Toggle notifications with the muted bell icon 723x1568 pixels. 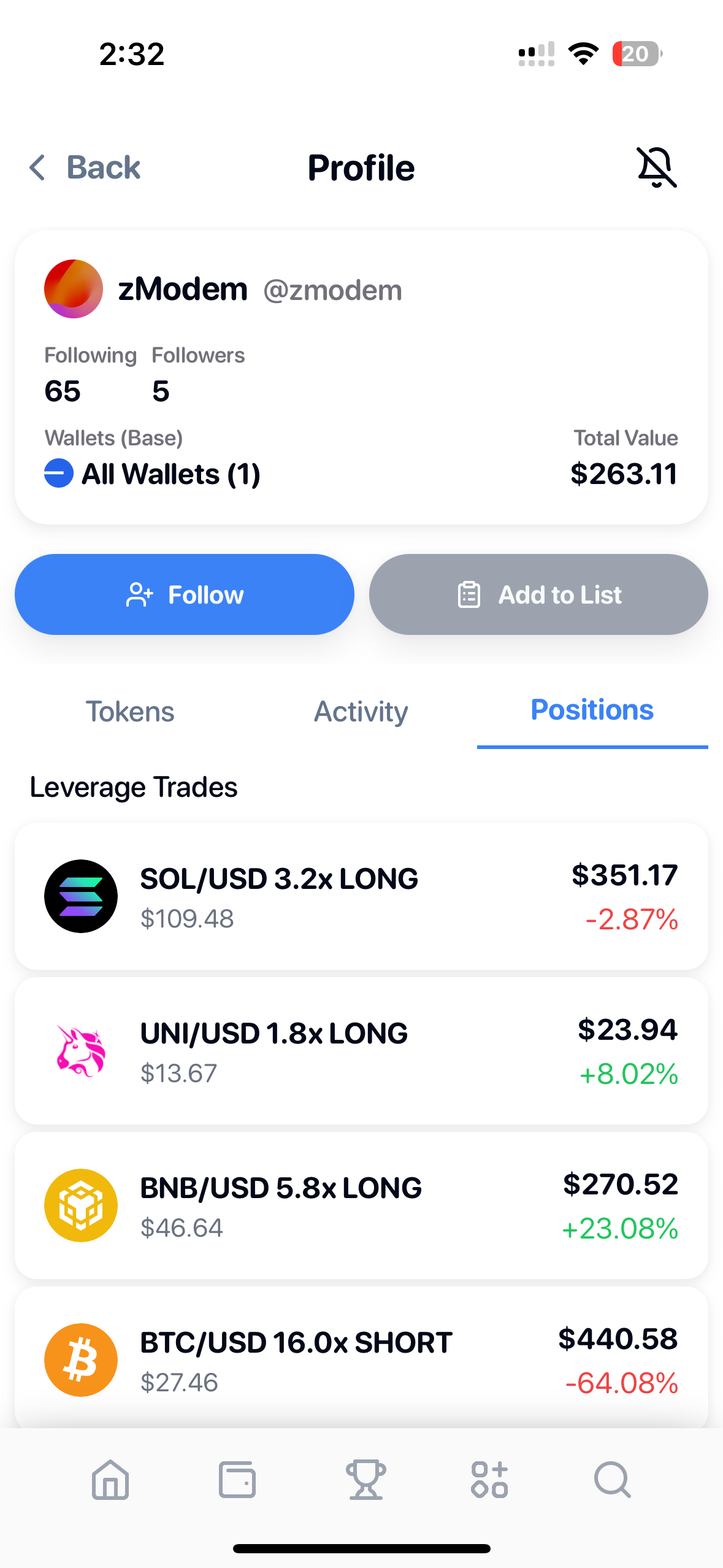(656, 167)
